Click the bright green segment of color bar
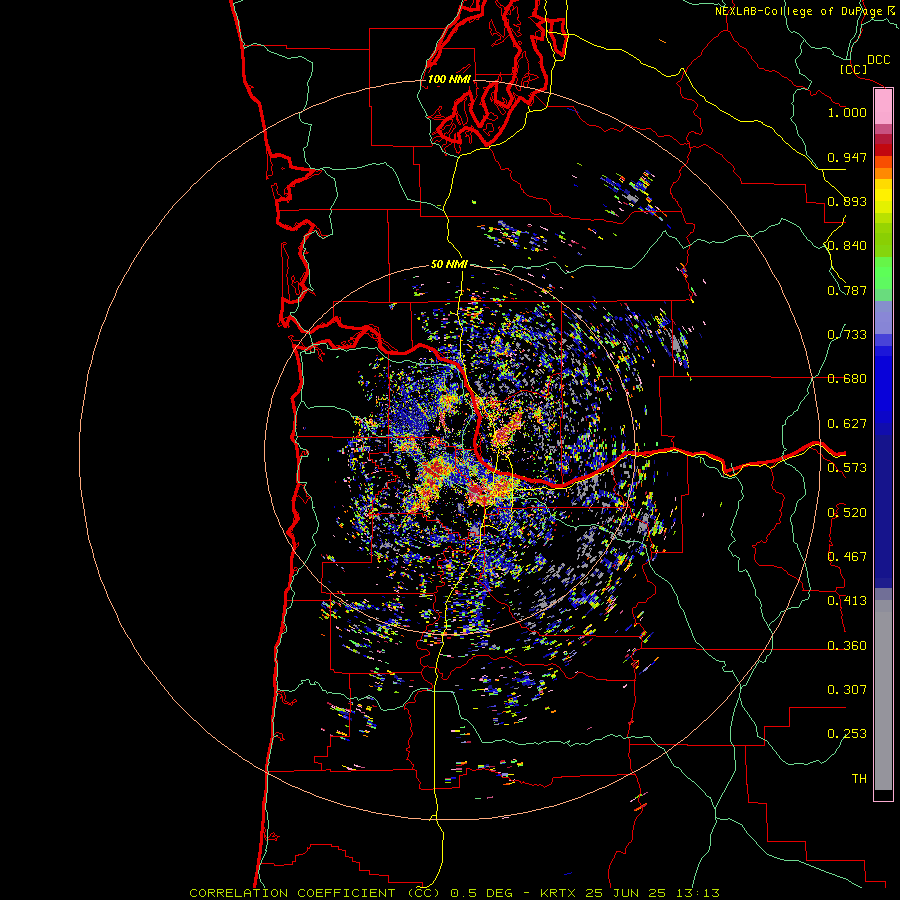The width and height of the screenshot is (900, 900). (883, 273)
